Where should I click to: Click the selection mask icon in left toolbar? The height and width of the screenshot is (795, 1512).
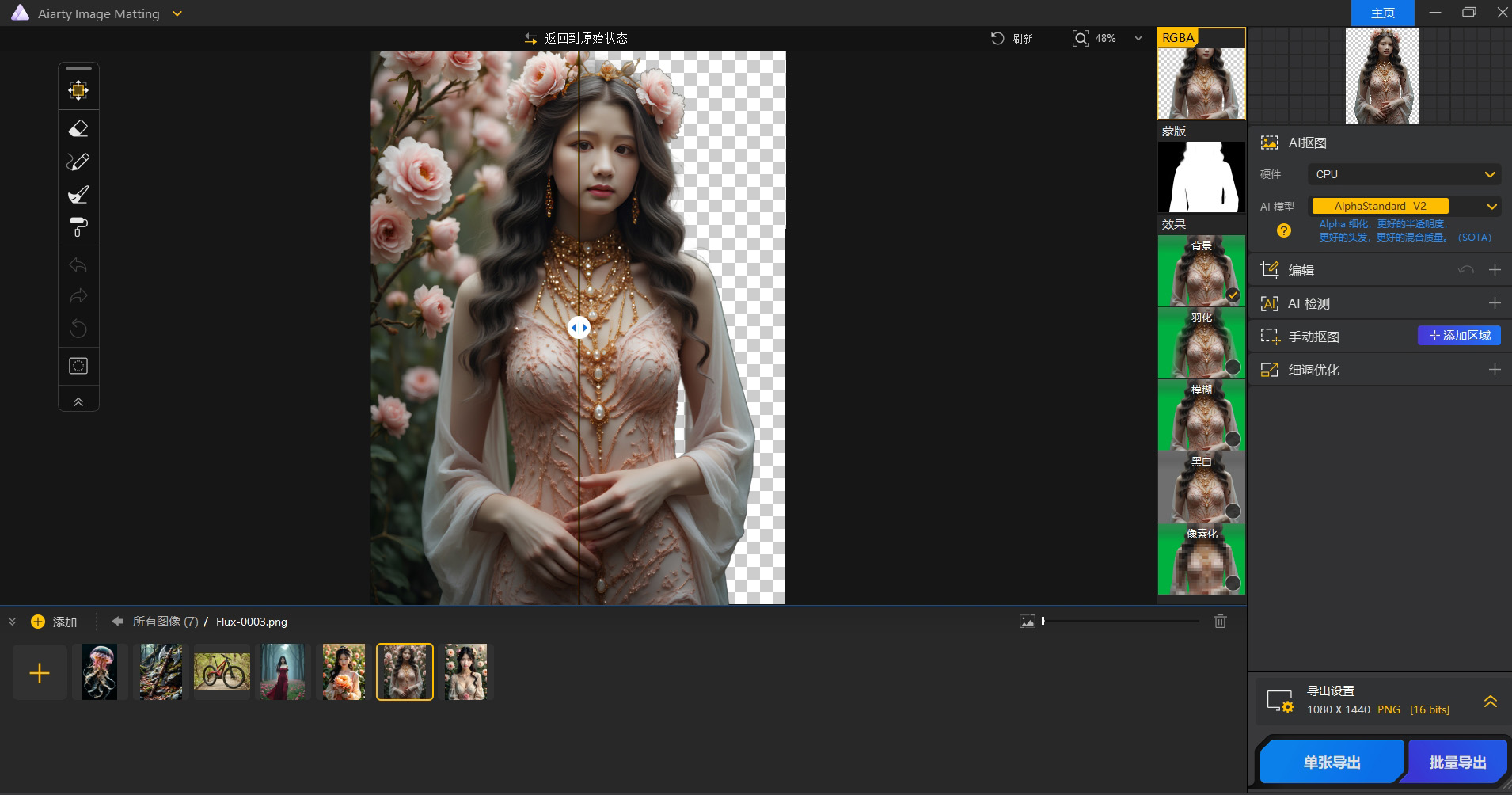(78, 366)
